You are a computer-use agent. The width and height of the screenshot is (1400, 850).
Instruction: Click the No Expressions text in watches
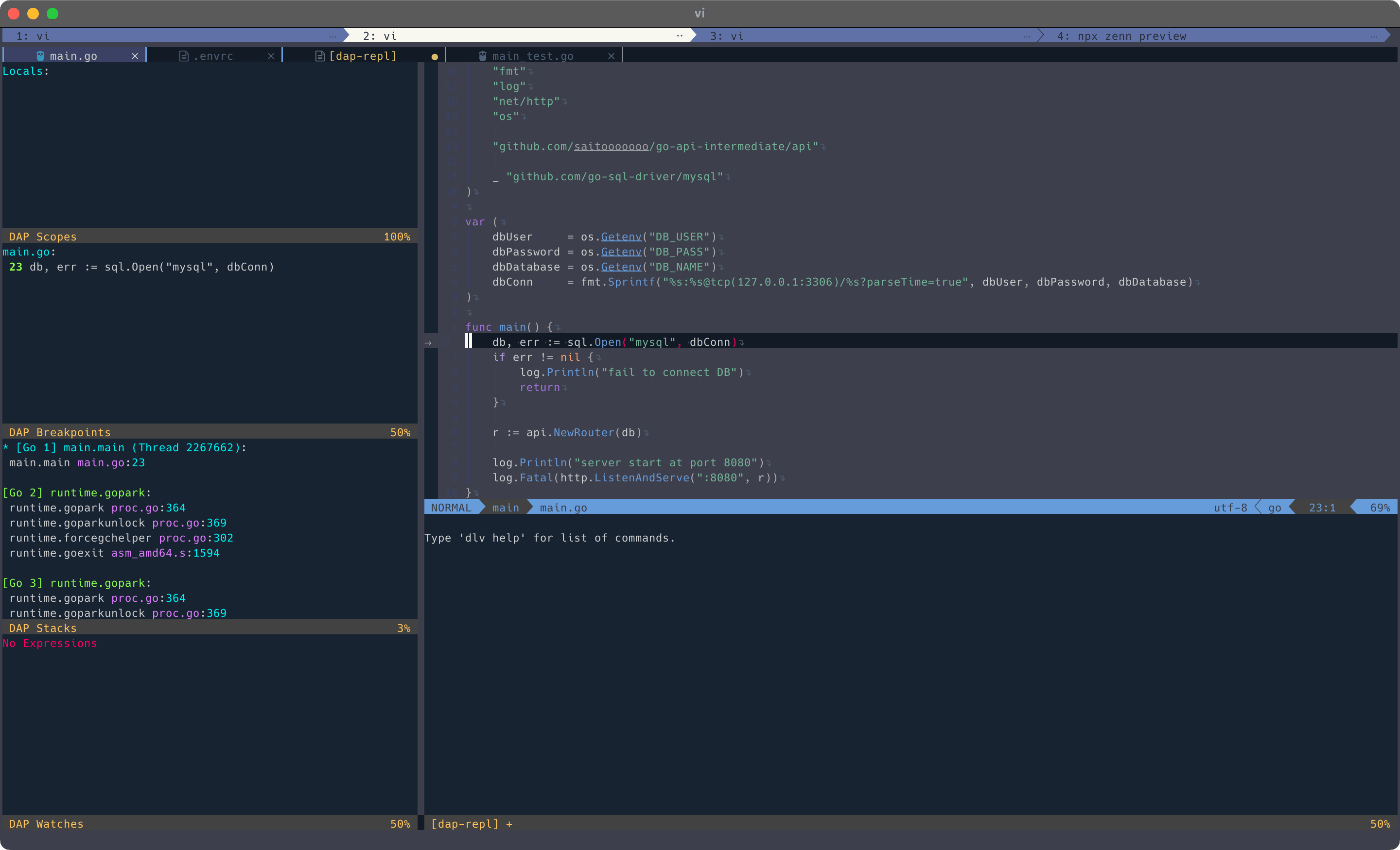point(50,643)
